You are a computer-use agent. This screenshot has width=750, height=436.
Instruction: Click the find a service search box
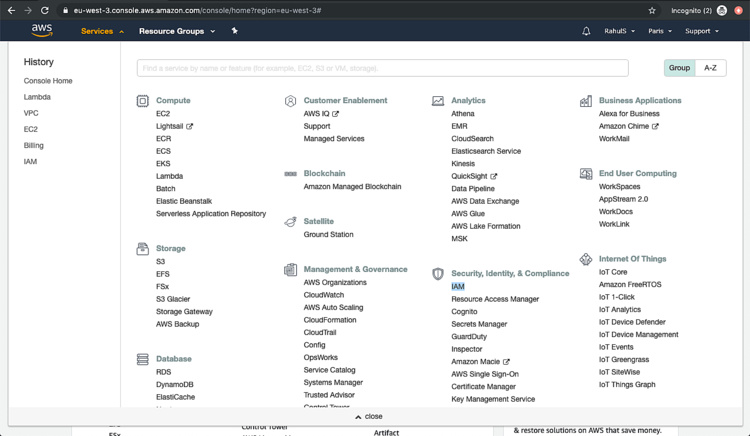coord(382,68)
